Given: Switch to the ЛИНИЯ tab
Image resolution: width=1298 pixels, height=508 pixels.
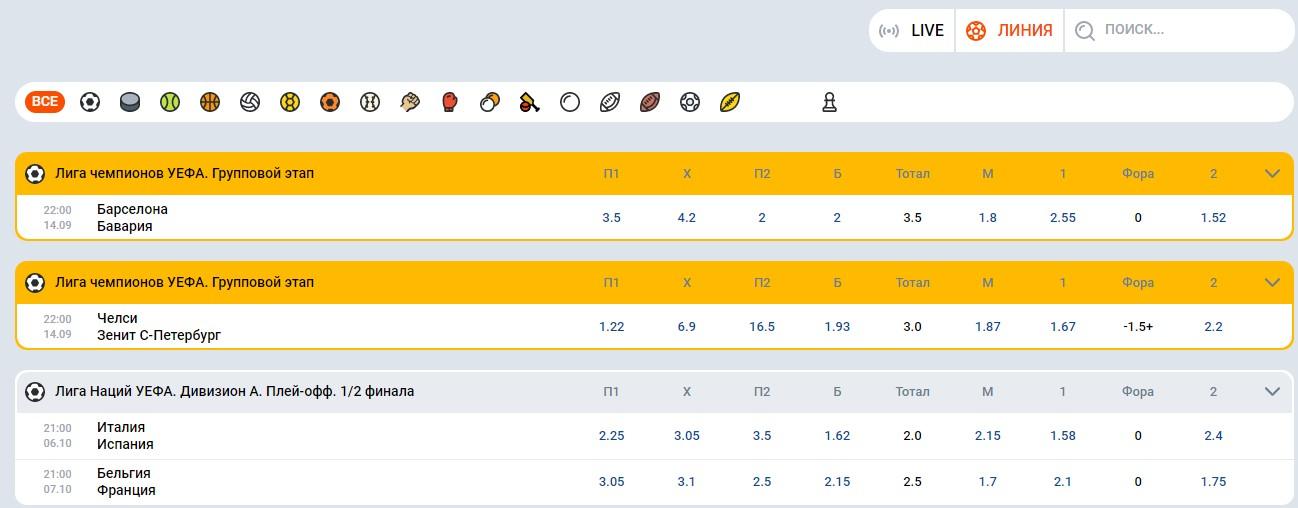Looking at the screenshot, I should [x=1009, y=30].
